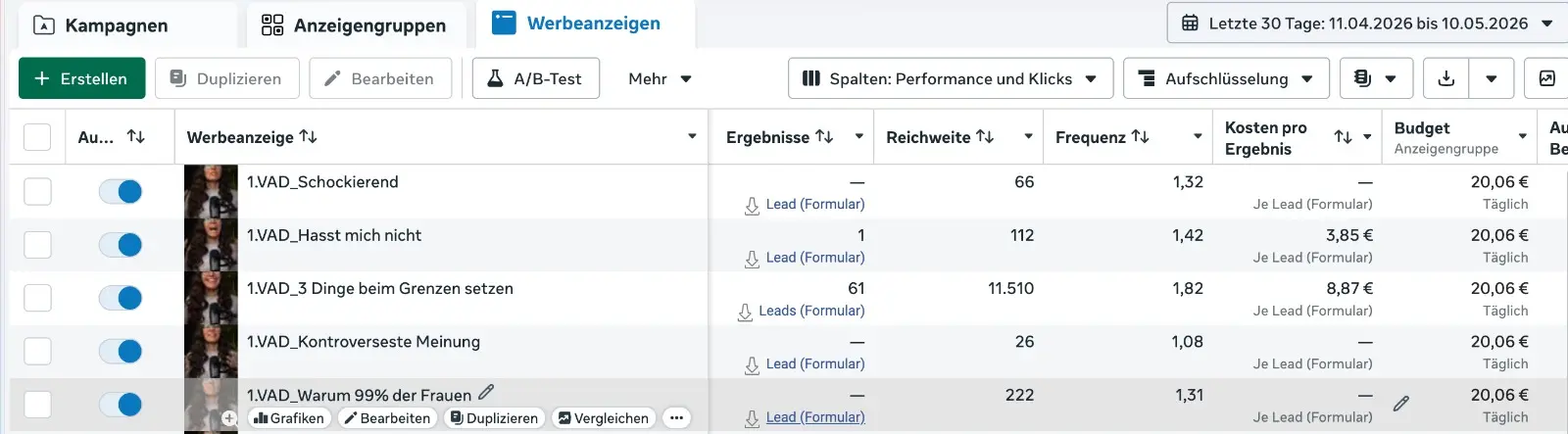Click reach value 11.510
Screen dimensions: 1568x434
coord(1011,289)
